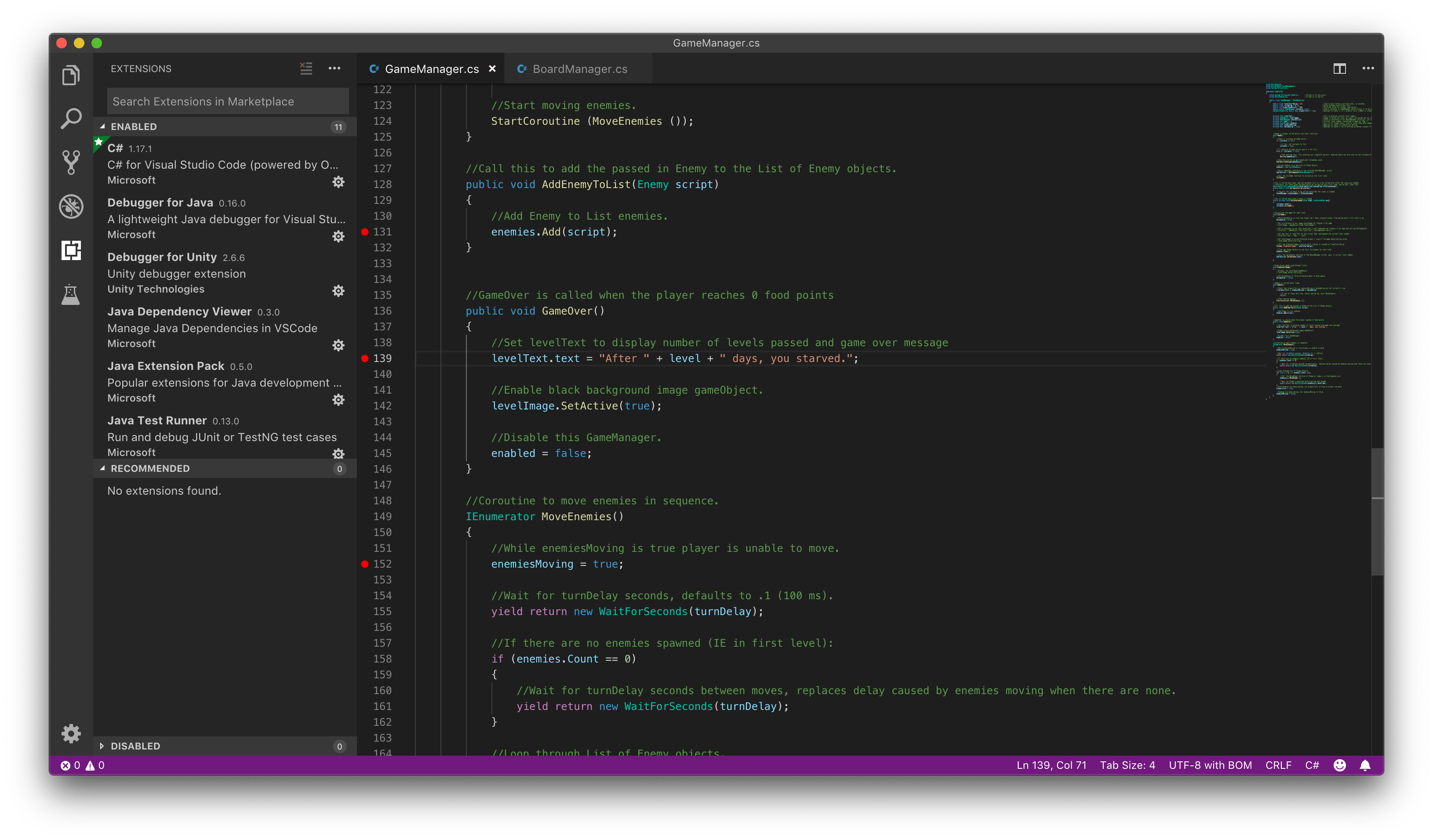Click Ln 139, Col 71 in status bar
Screen dimensions: 1433x840
coord(1051,765)
